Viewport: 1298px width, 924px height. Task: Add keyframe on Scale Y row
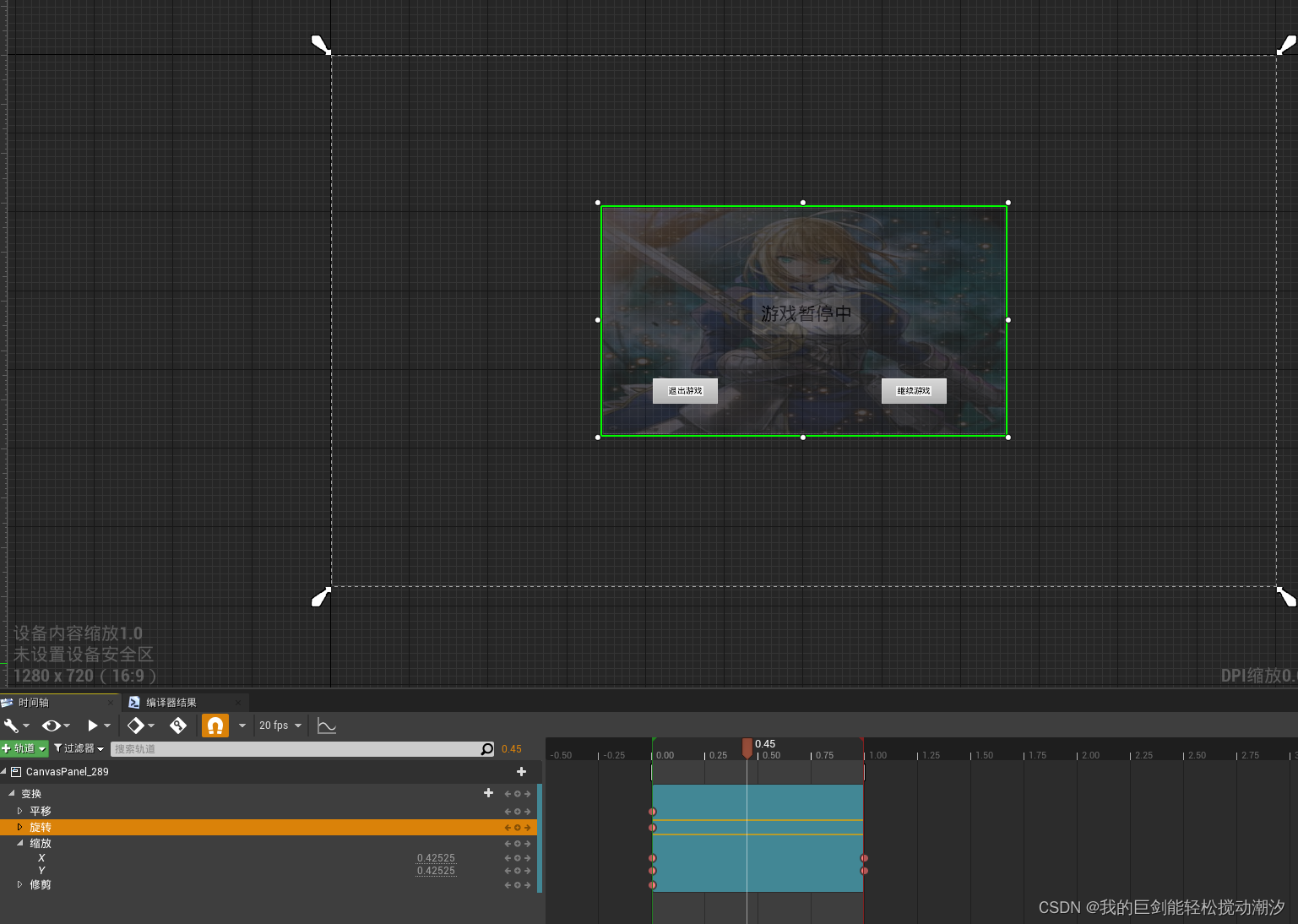518,871
